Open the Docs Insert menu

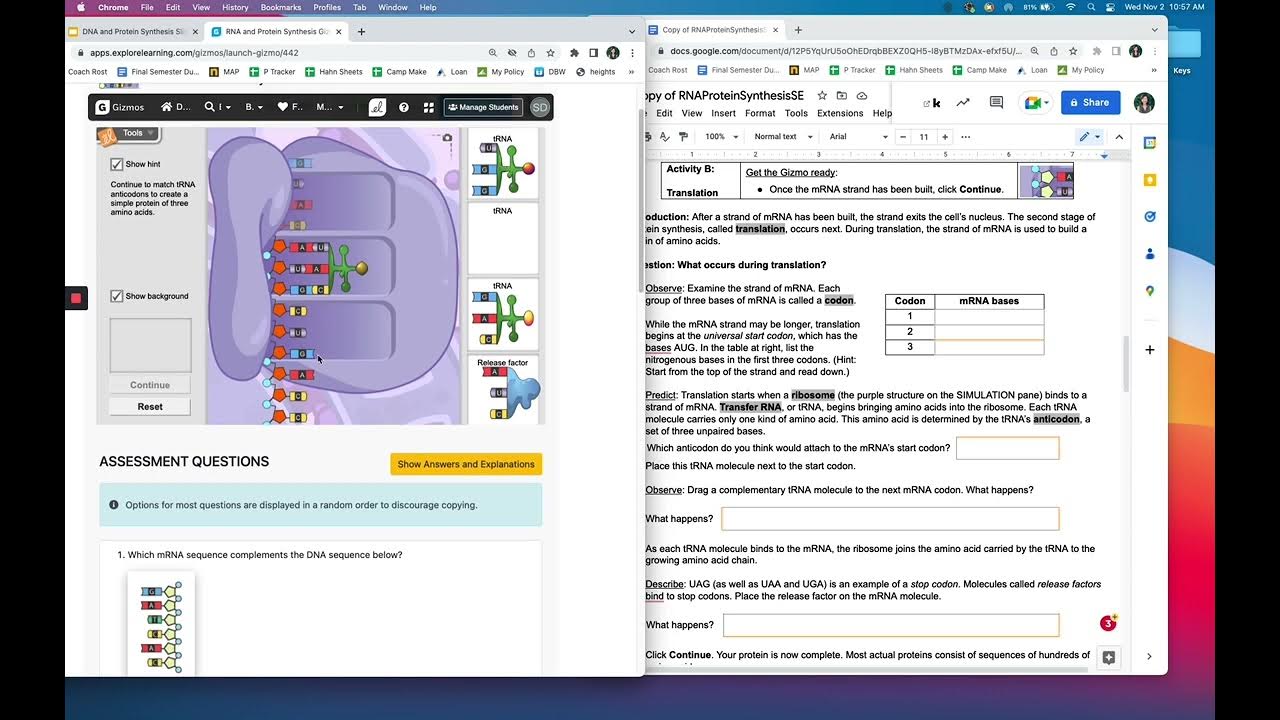point(723,113)
